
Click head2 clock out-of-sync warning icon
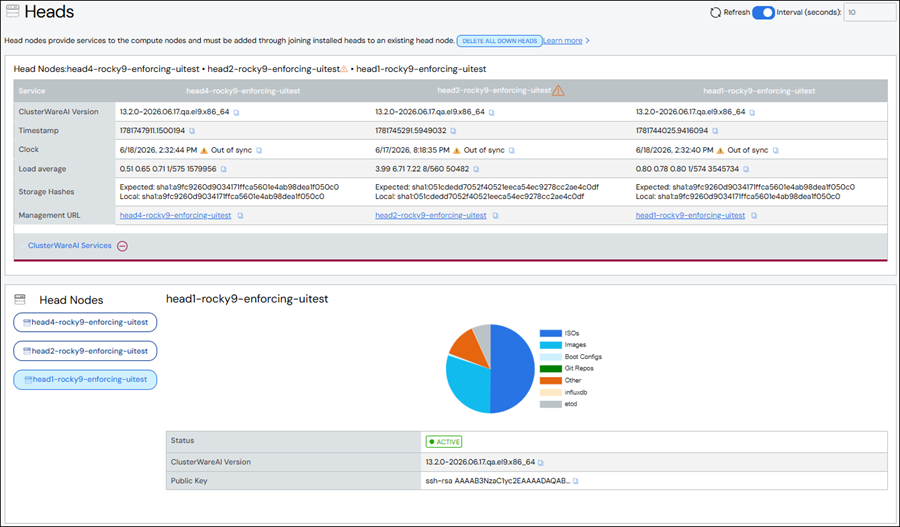[x=456, y=150]
